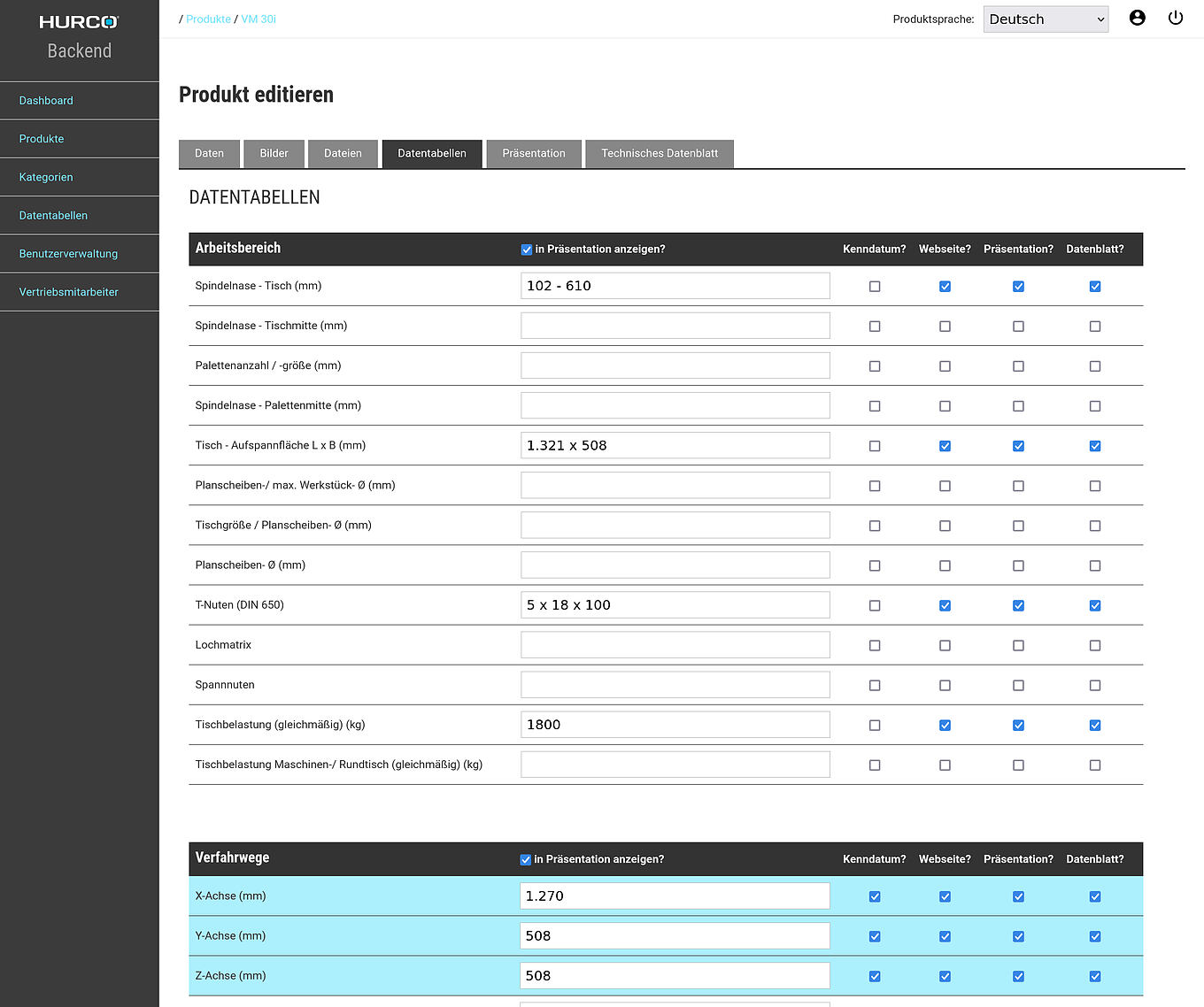Screen dimensions: 1204x1007
Task: Click the power logout icon
Action: coord(1175,18)
